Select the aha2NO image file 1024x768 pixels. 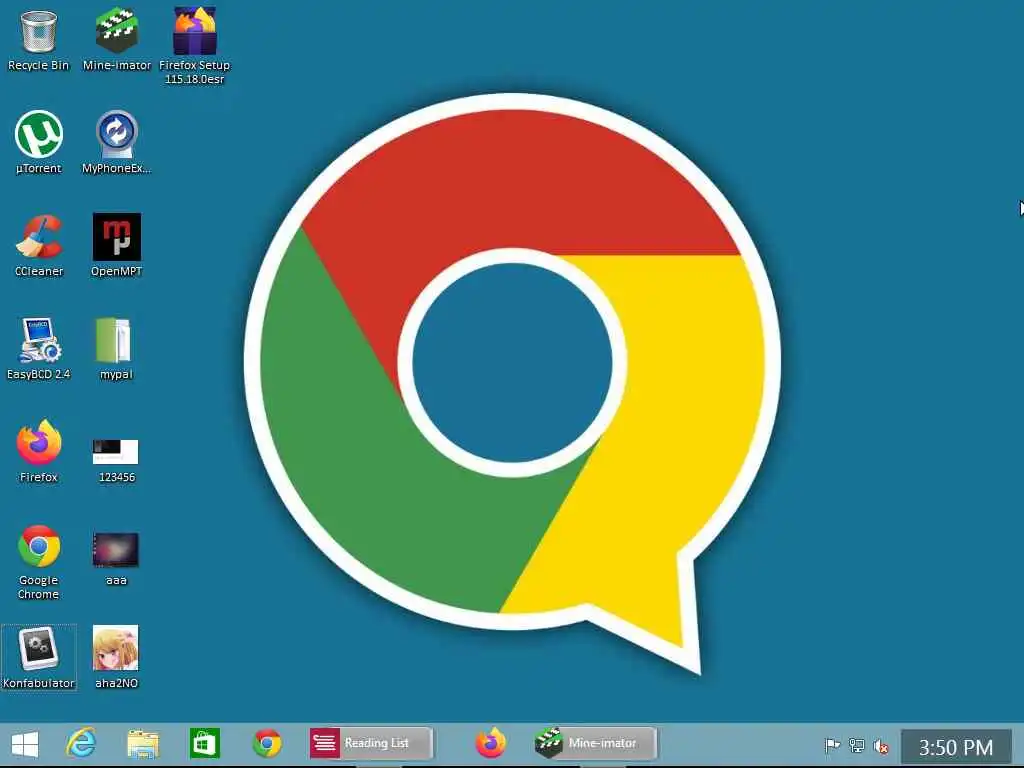click(116, 658)
